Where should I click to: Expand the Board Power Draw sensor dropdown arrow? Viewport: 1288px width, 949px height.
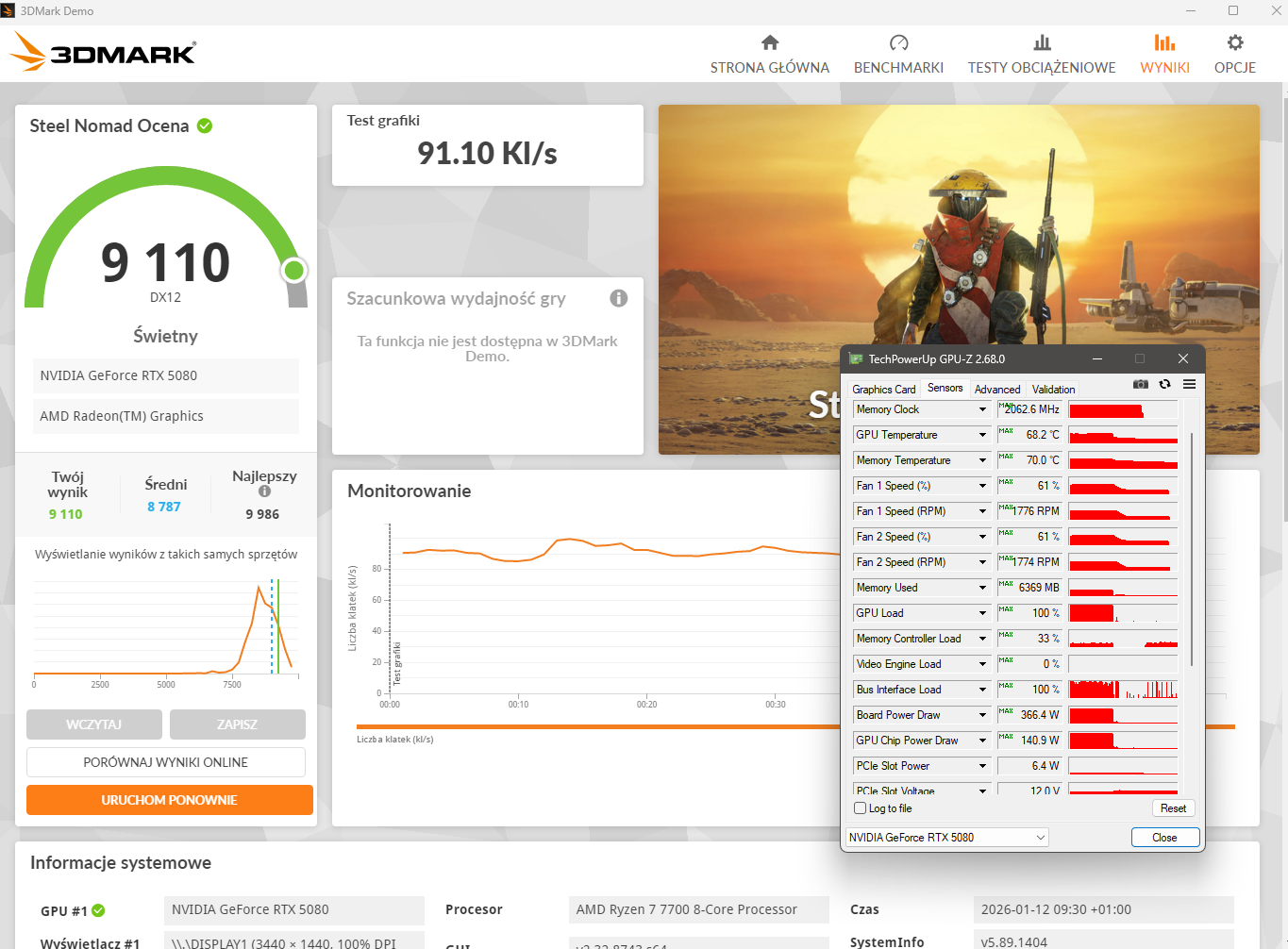tap(982, 715)
